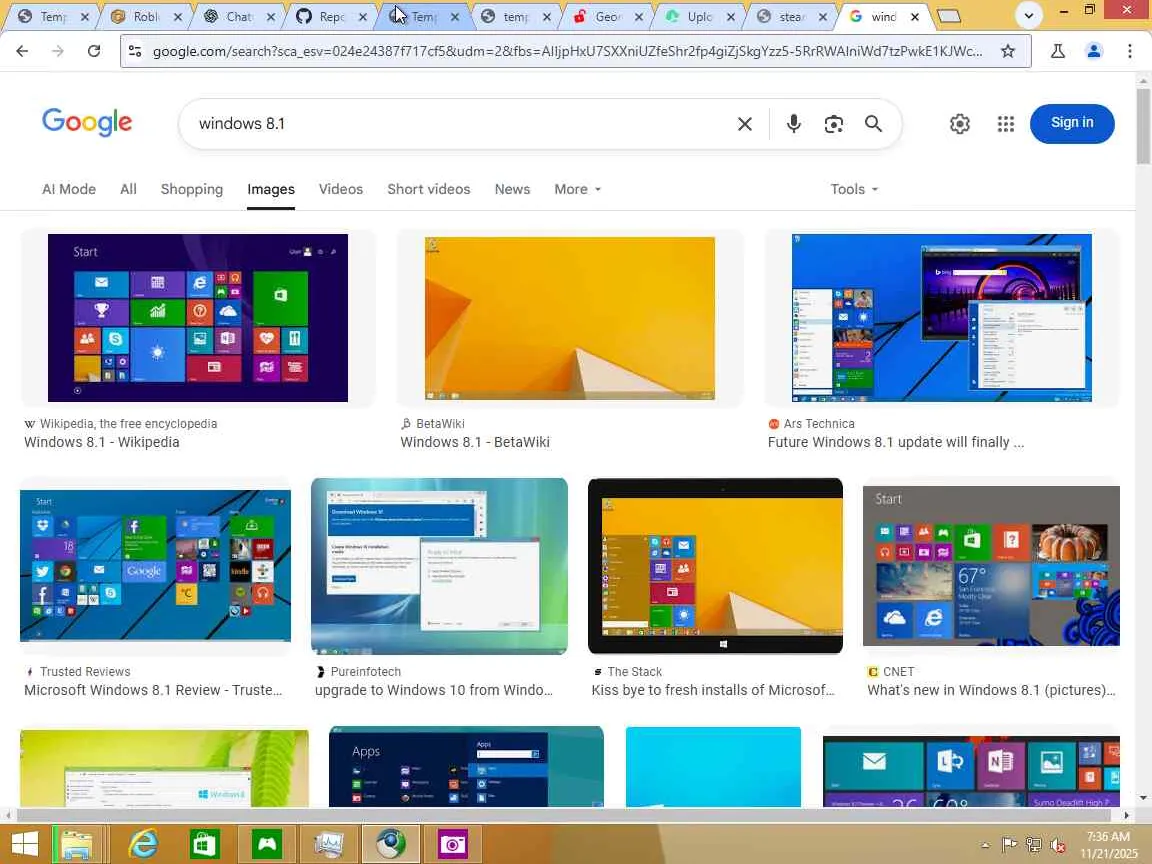Start voice search with microphone
Image resolution: width=1152 pixels, height=864 pixels.
(793, 123)
